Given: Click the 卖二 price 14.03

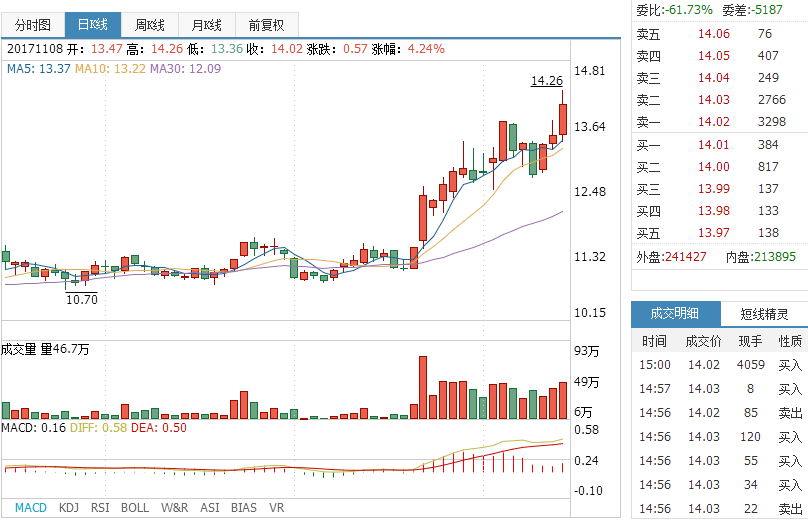Looking at the screenshot, I should [714, 100].
